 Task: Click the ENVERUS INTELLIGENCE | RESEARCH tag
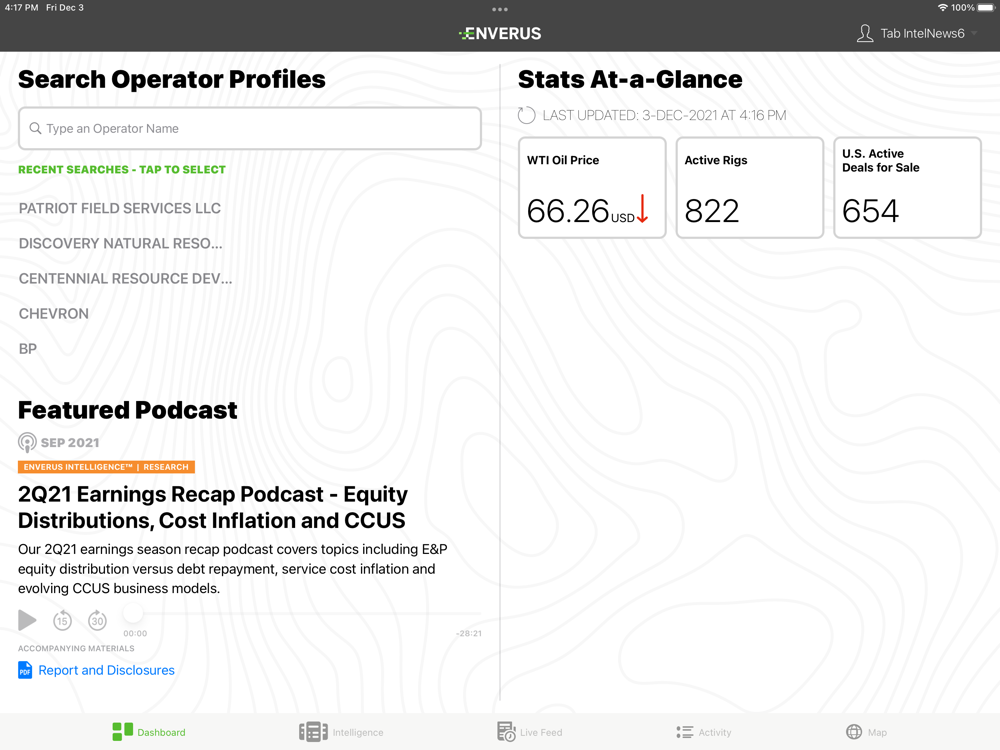point(106,467)
